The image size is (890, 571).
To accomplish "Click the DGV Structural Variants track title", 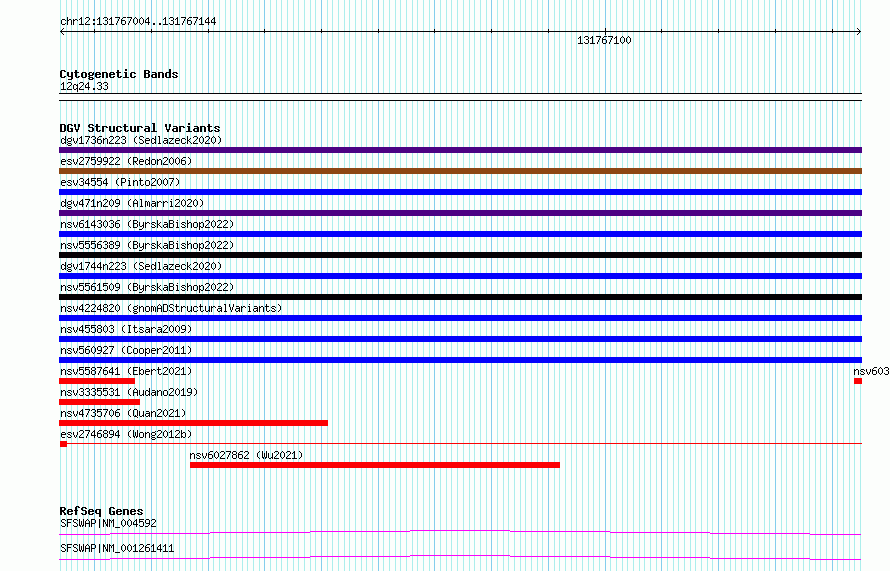I will point(140,128).
